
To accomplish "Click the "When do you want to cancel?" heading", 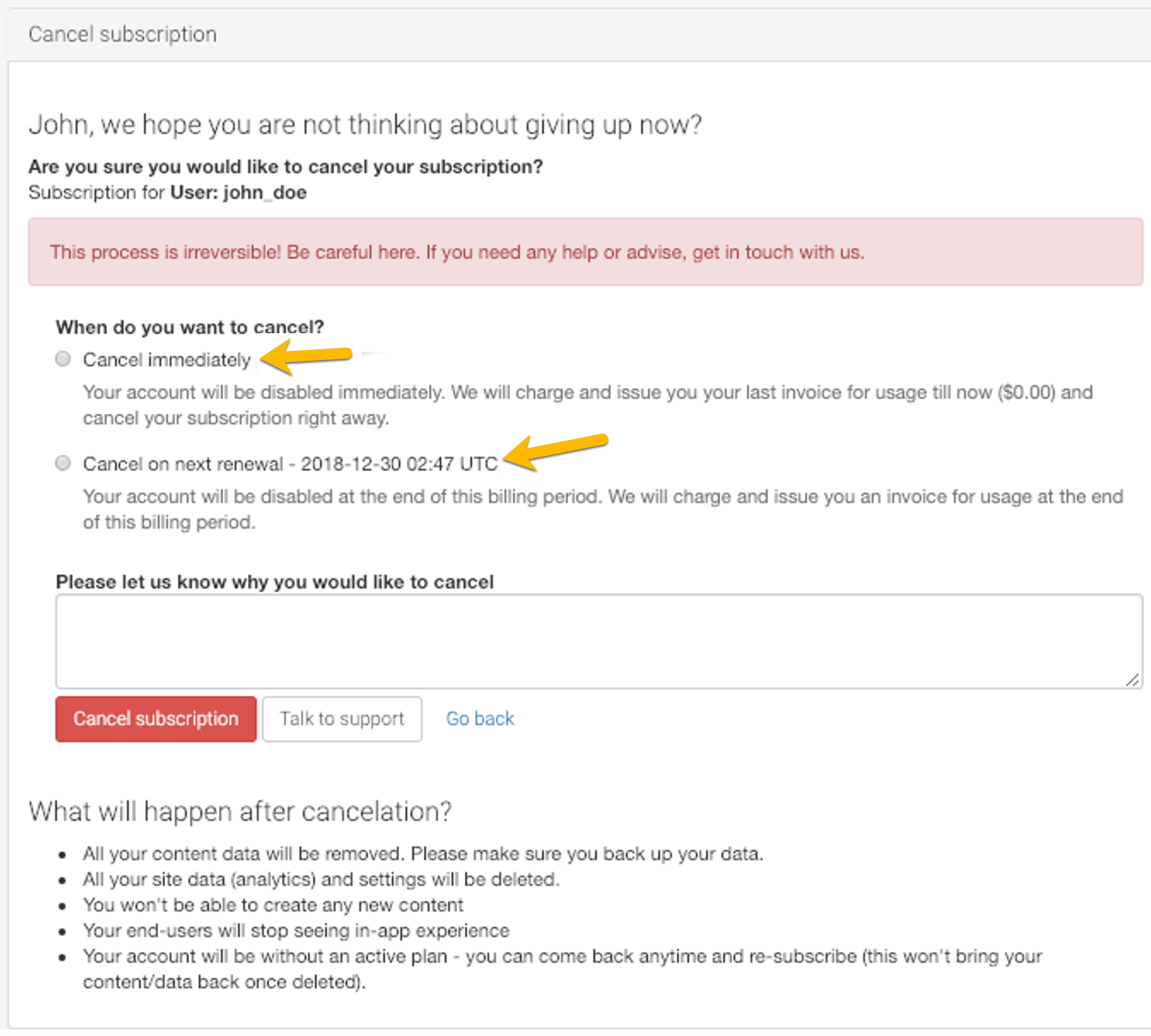I will (190, 327).
